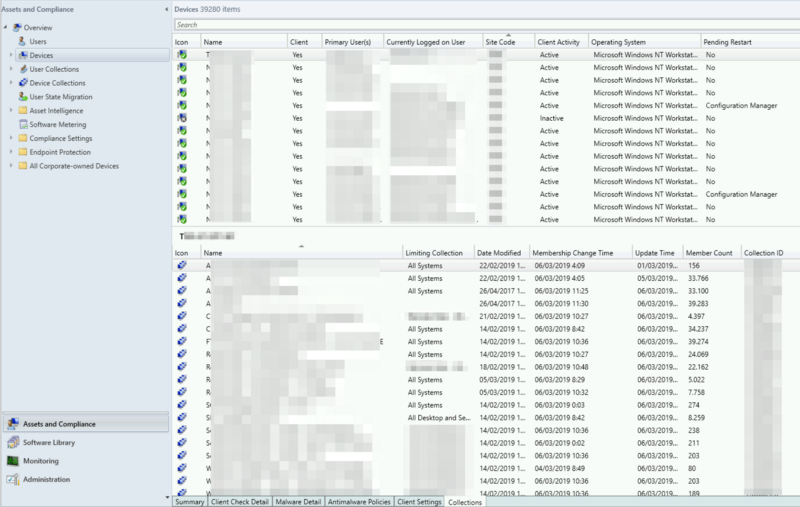
Task: Open the Administration workspace
Action: 86,479
